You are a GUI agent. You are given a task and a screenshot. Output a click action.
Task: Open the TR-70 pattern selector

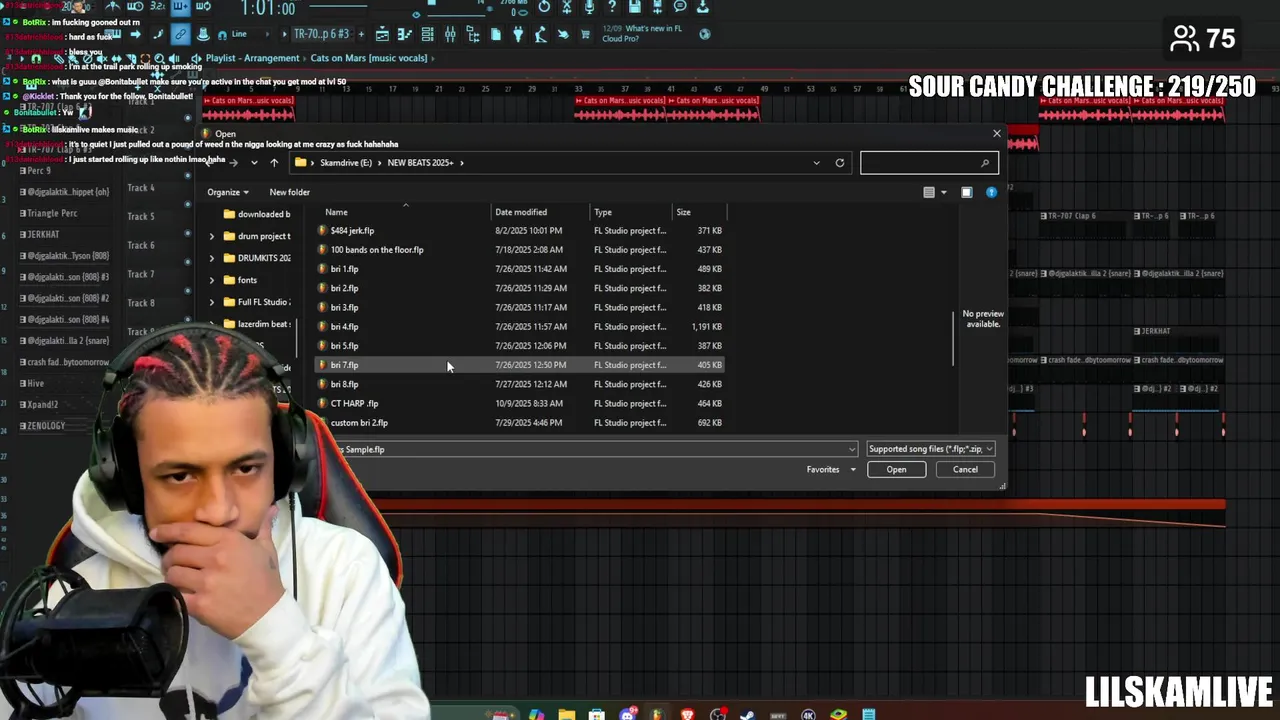pos(323,34)
